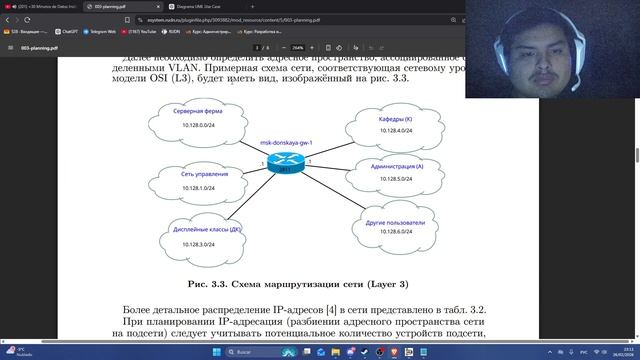This screenshot has width=640, height=360.
Task: Open the clock and date panel
Action: [623, 352]
